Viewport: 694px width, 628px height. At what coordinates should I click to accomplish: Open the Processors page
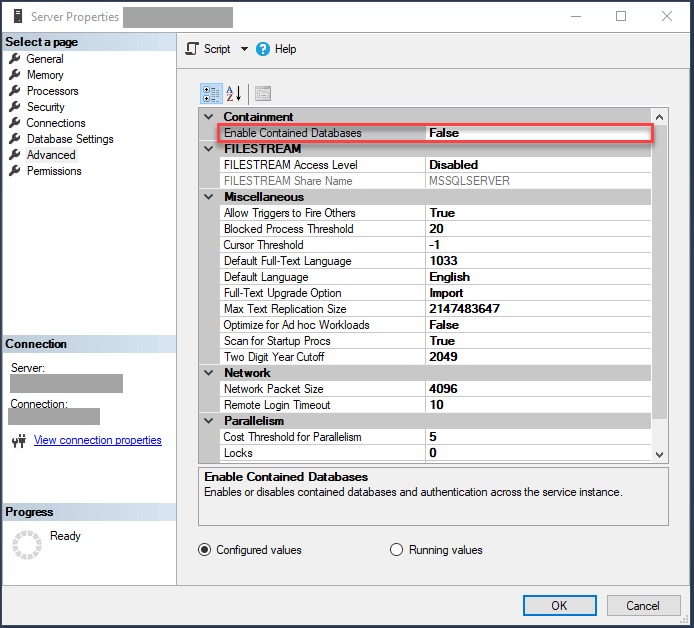click(53, 91)
